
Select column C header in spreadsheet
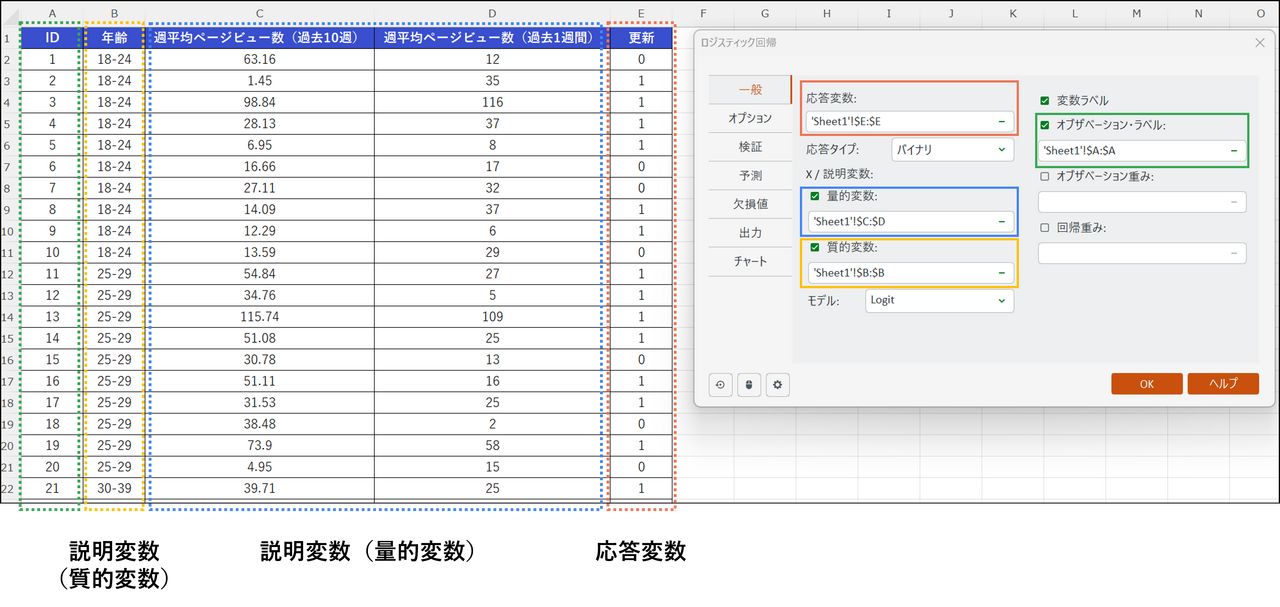(260, 13)
